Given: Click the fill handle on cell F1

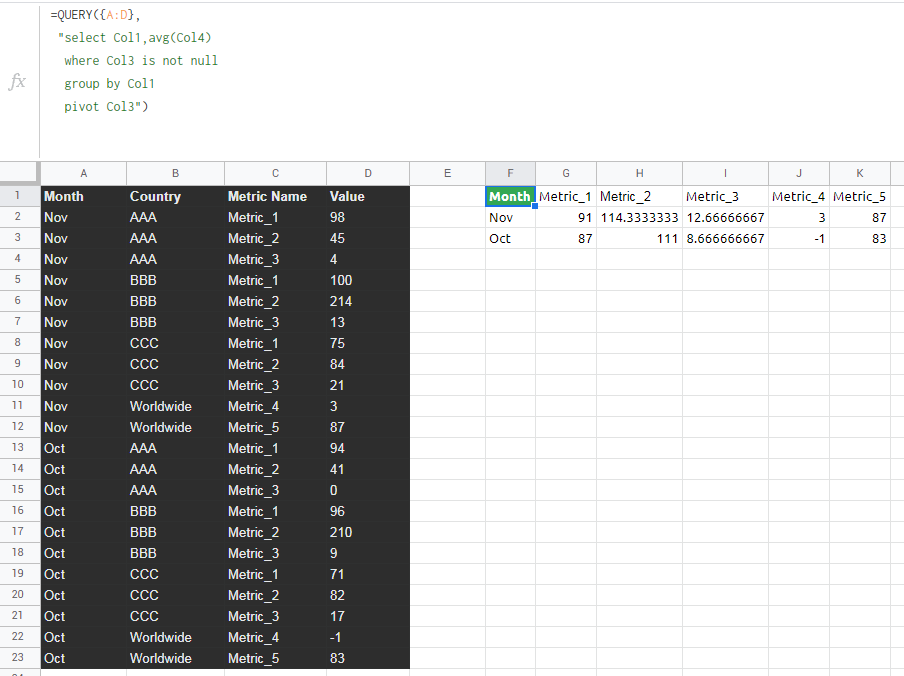Looking at the screenshot, I should [x=535, y=206].
